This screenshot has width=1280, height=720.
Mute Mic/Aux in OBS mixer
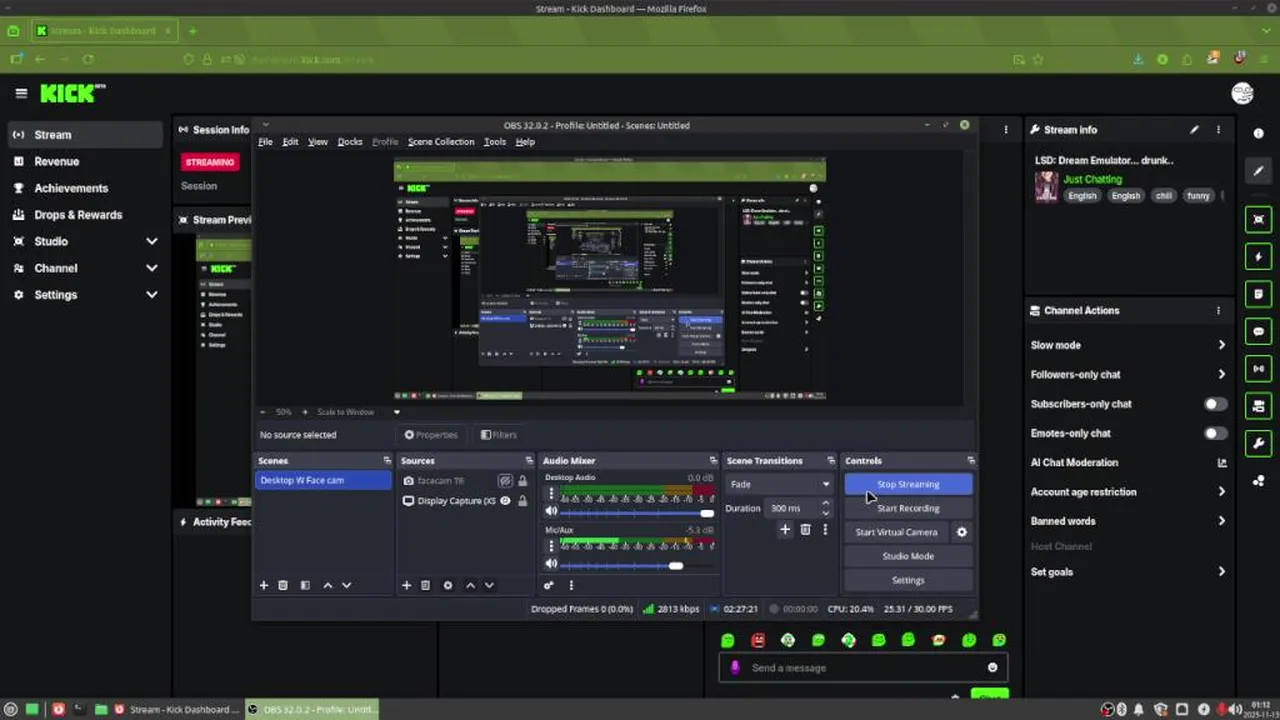point(551,565)
